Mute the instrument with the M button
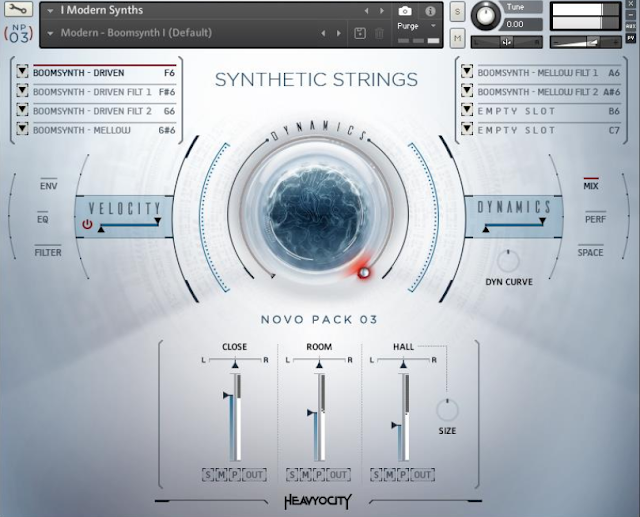 tap(457, 38)
